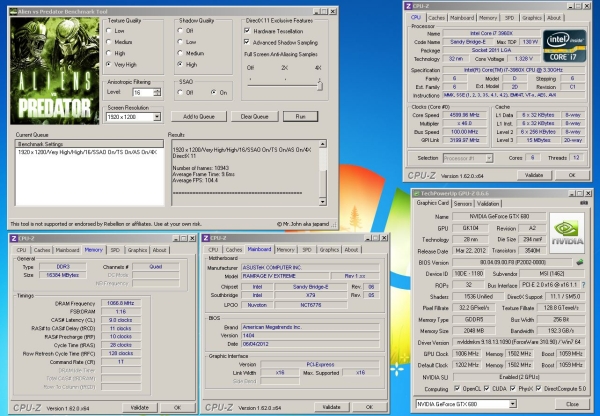Toggle Hardware Tessellation checkbox
Viewport: 600px width, 416px height.
247,31
